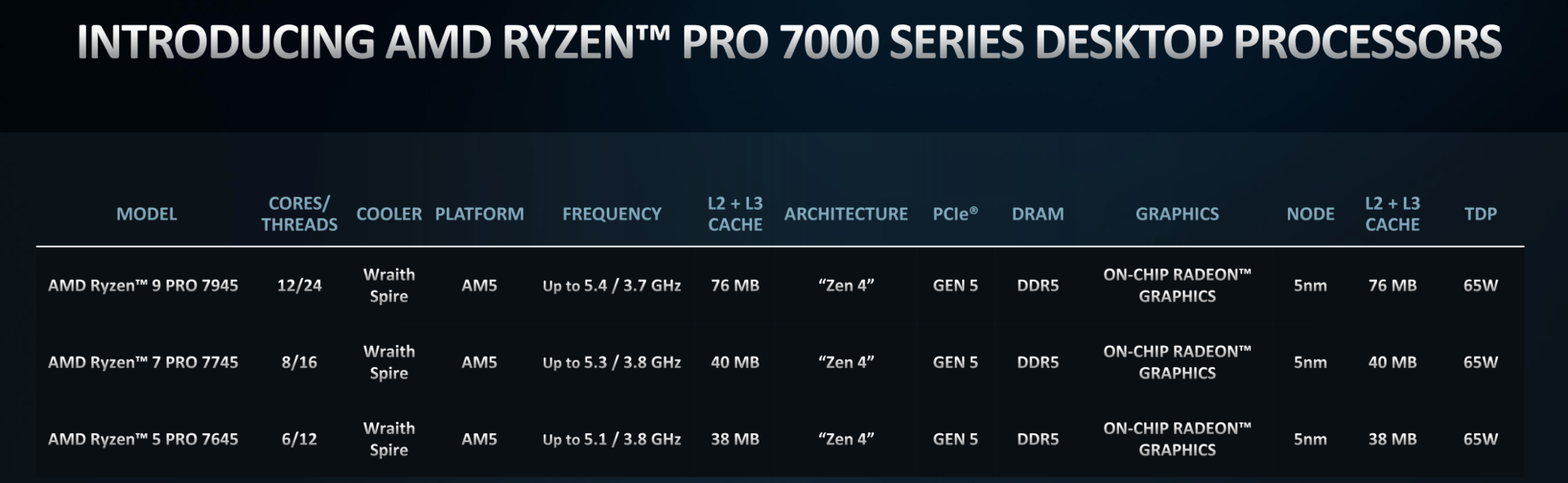This screenshot has height=483, width=1568.
Task: Select the PCIe column header
Action: 955,214
